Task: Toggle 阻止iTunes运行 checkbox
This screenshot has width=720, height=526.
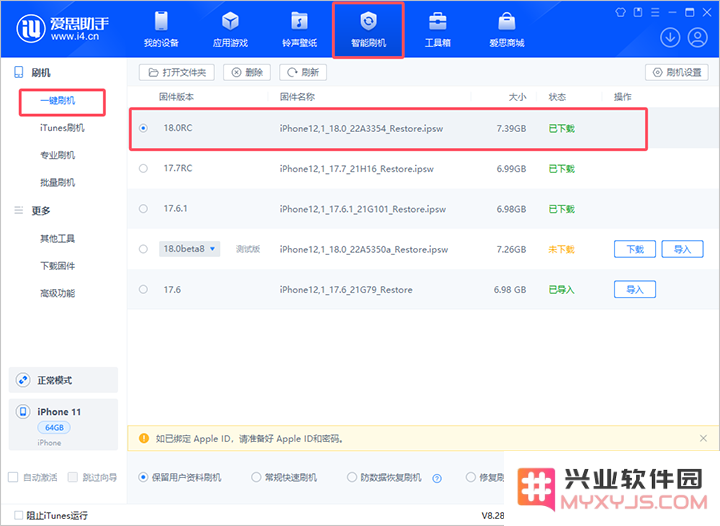Action: pyautogui.click(x=18, y=515)
